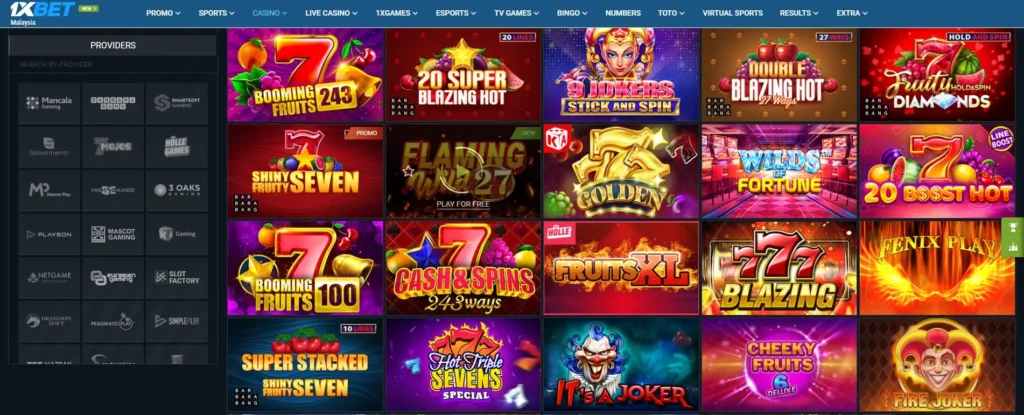Pick the Slot Factory provider tile
Viewport: 1024px width, 415px height.
tap(176, 277)
